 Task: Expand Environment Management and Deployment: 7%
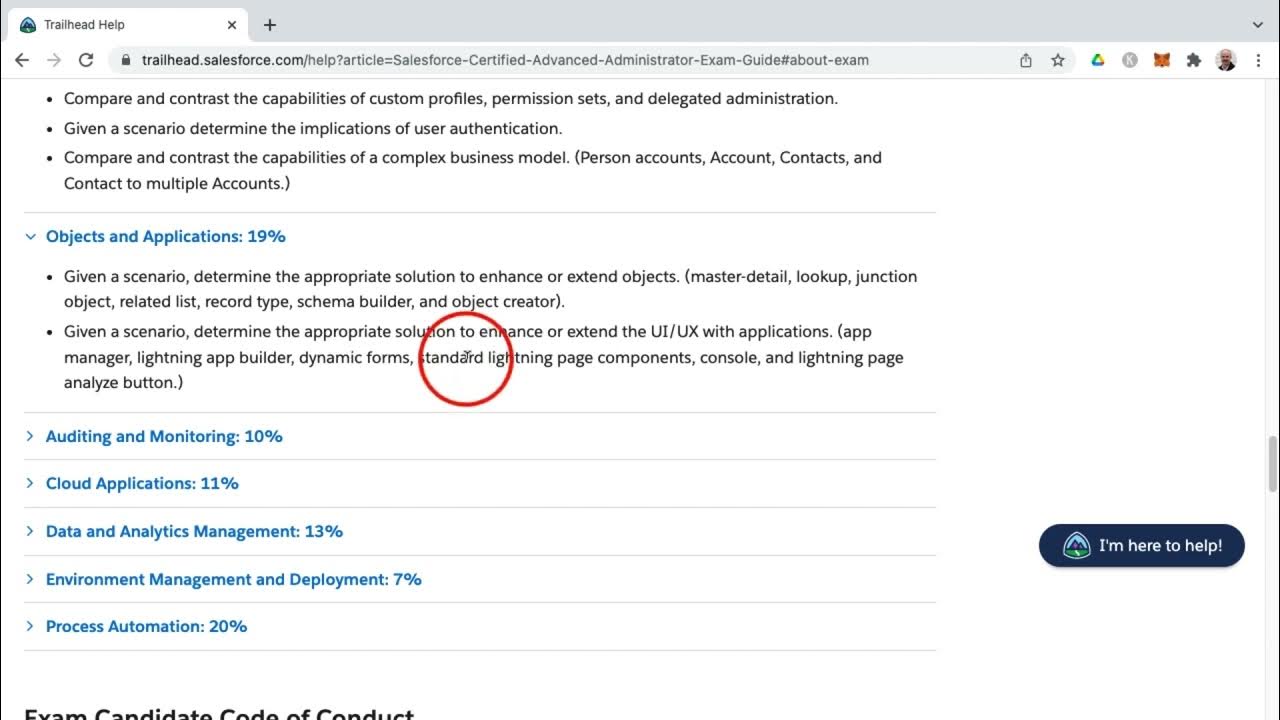[x=233, y=580]
